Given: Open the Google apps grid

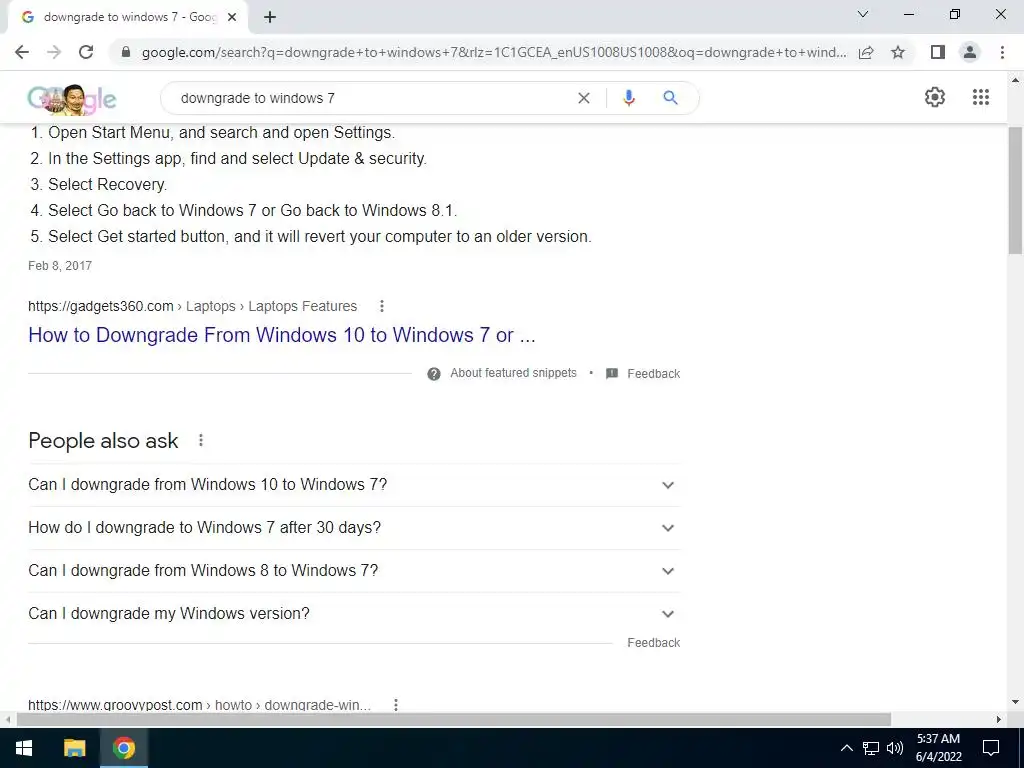Looking at the screenshot, I should click(980, 97).
